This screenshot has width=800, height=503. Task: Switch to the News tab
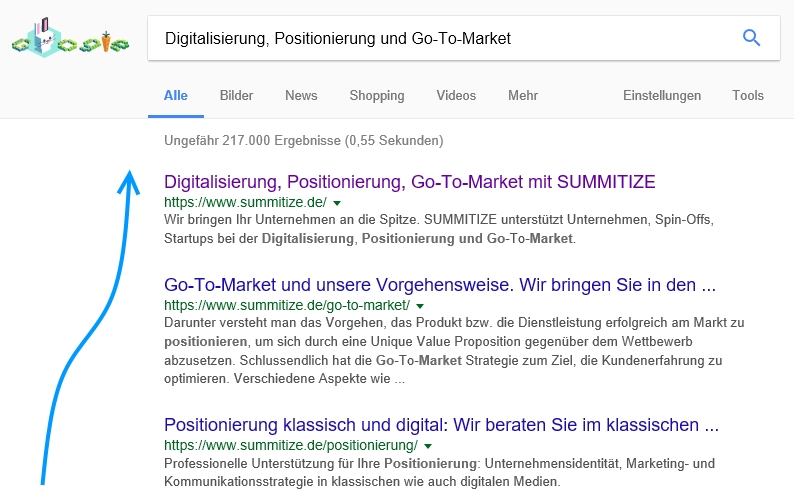click(301, 95)
